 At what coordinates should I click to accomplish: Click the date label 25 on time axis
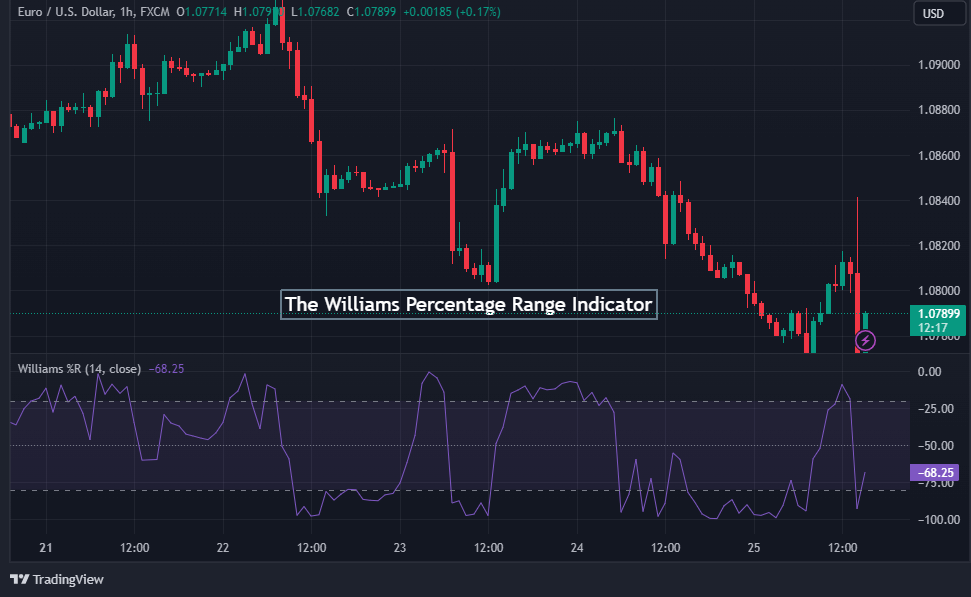[x=754, y=547]
